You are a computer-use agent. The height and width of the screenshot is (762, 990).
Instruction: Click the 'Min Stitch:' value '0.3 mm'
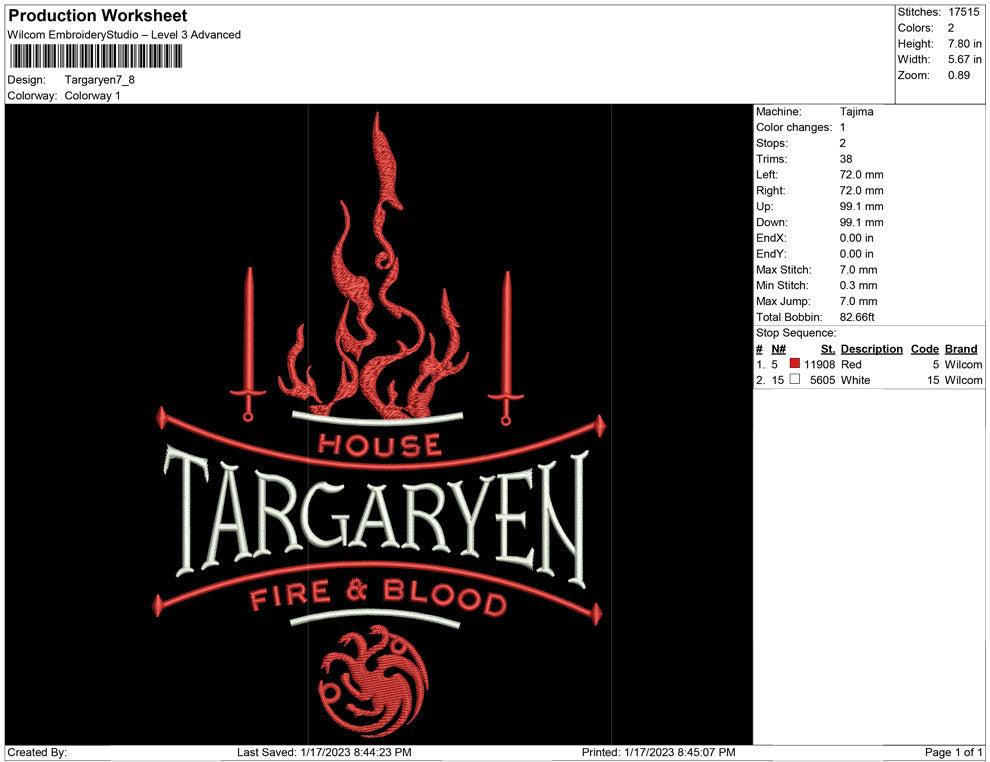859,285
